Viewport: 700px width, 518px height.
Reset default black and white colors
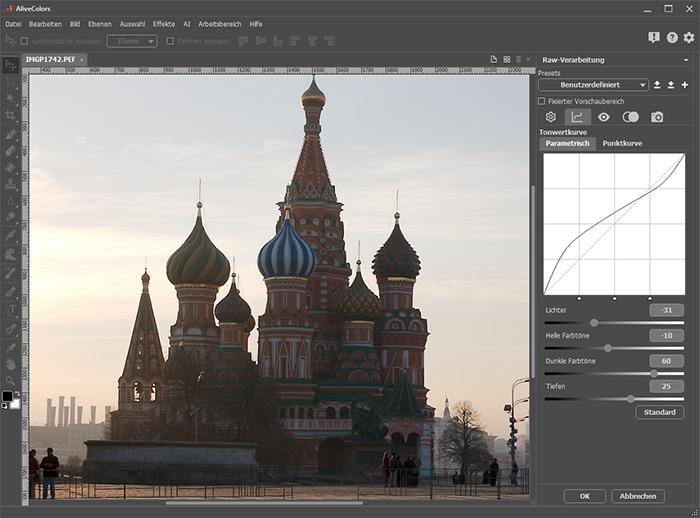coord(4,406)
